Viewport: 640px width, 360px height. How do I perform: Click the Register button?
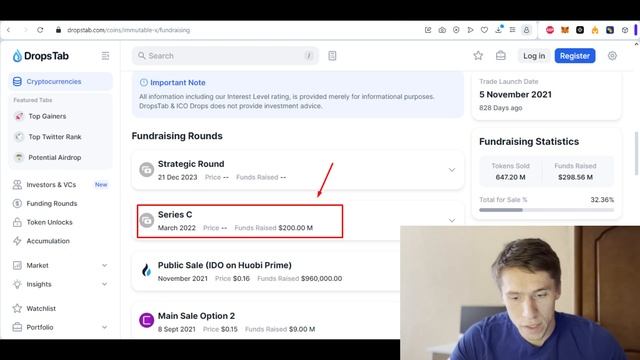575,56
